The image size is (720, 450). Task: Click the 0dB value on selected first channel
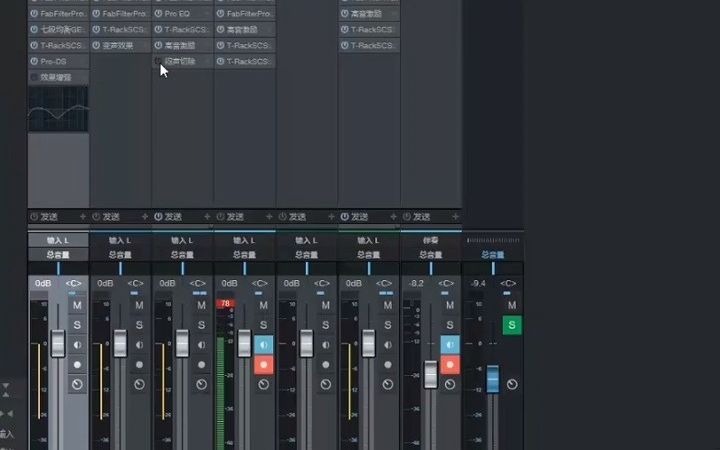click(x=43, y=283)
